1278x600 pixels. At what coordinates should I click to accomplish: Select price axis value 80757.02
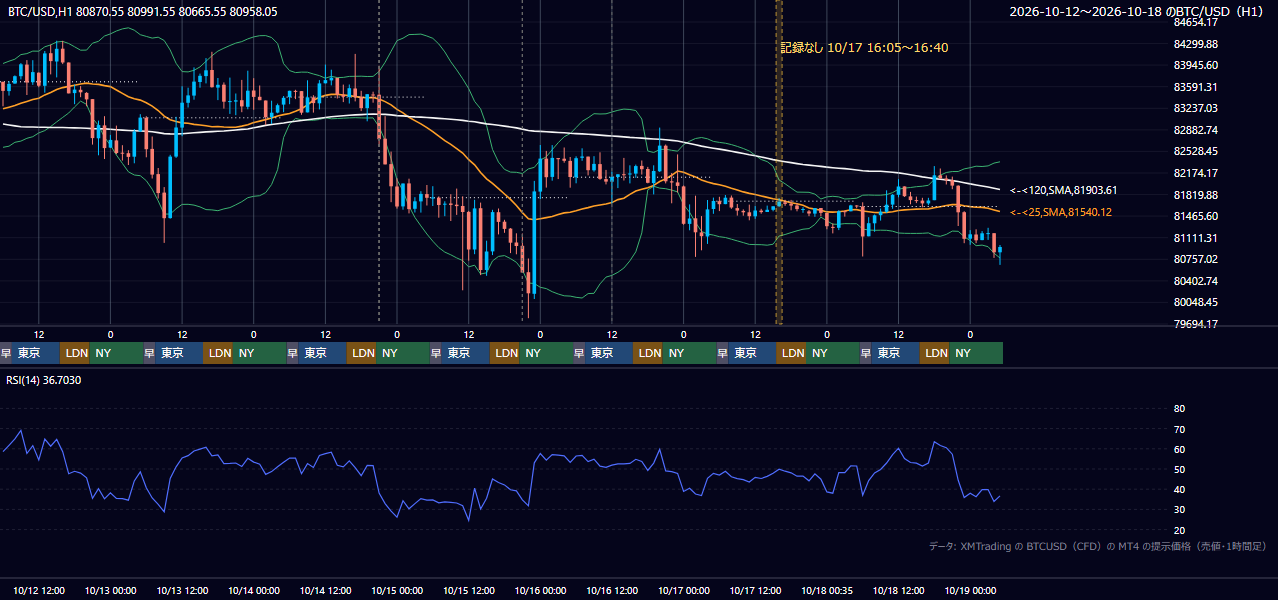click(x=1195, y=259)
